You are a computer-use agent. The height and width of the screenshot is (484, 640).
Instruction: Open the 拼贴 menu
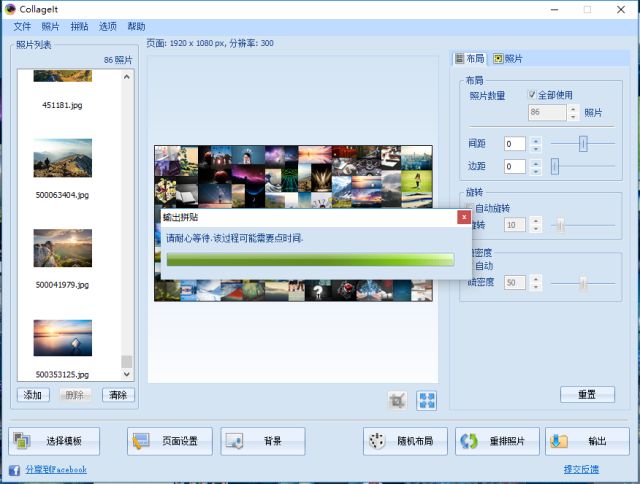point(79,27)
